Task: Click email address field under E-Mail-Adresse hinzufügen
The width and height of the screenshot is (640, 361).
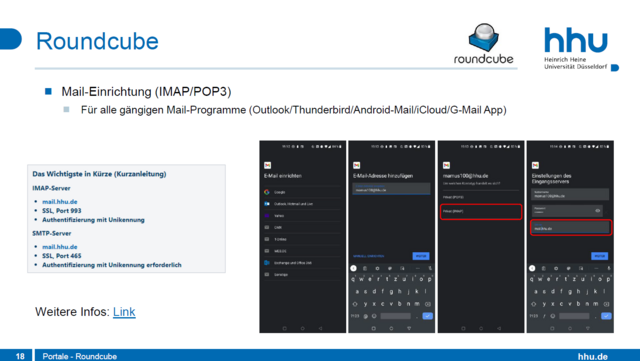Action: [x=391, y=189]
